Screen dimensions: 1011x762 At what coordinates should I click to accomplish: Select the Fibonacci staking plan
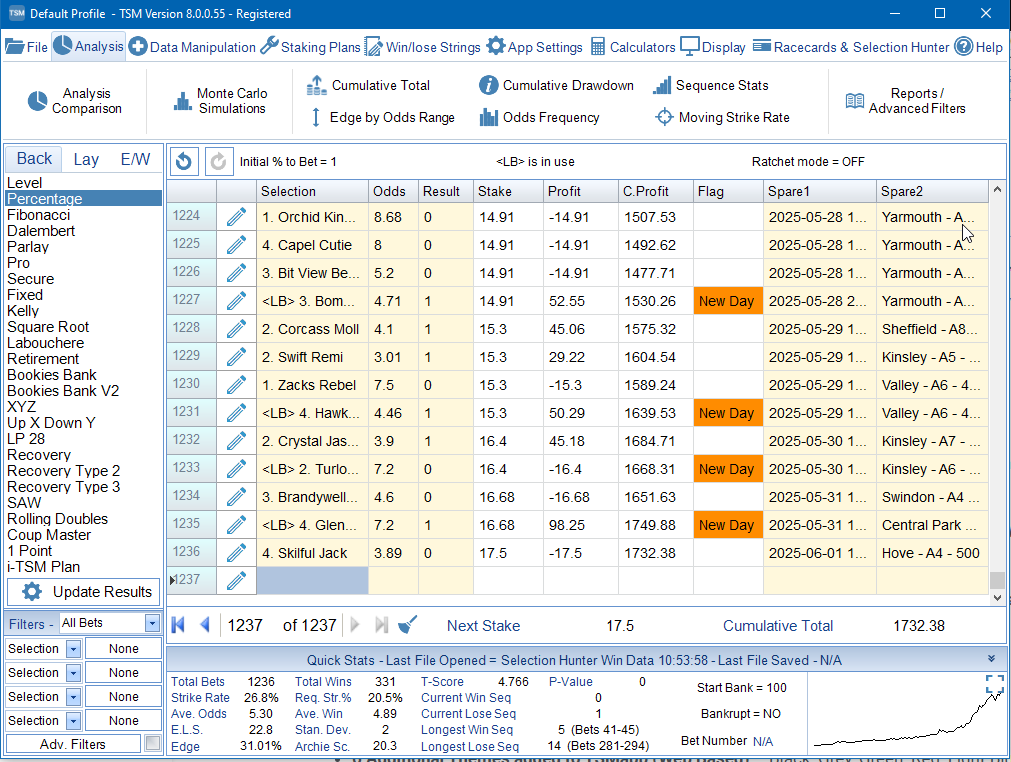point(39,215)
